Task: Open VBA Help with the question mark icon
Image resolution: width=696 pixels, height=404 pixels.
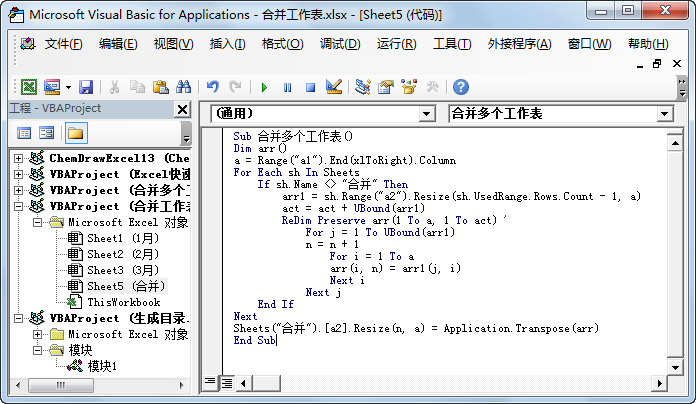Action: click(461, 87)
